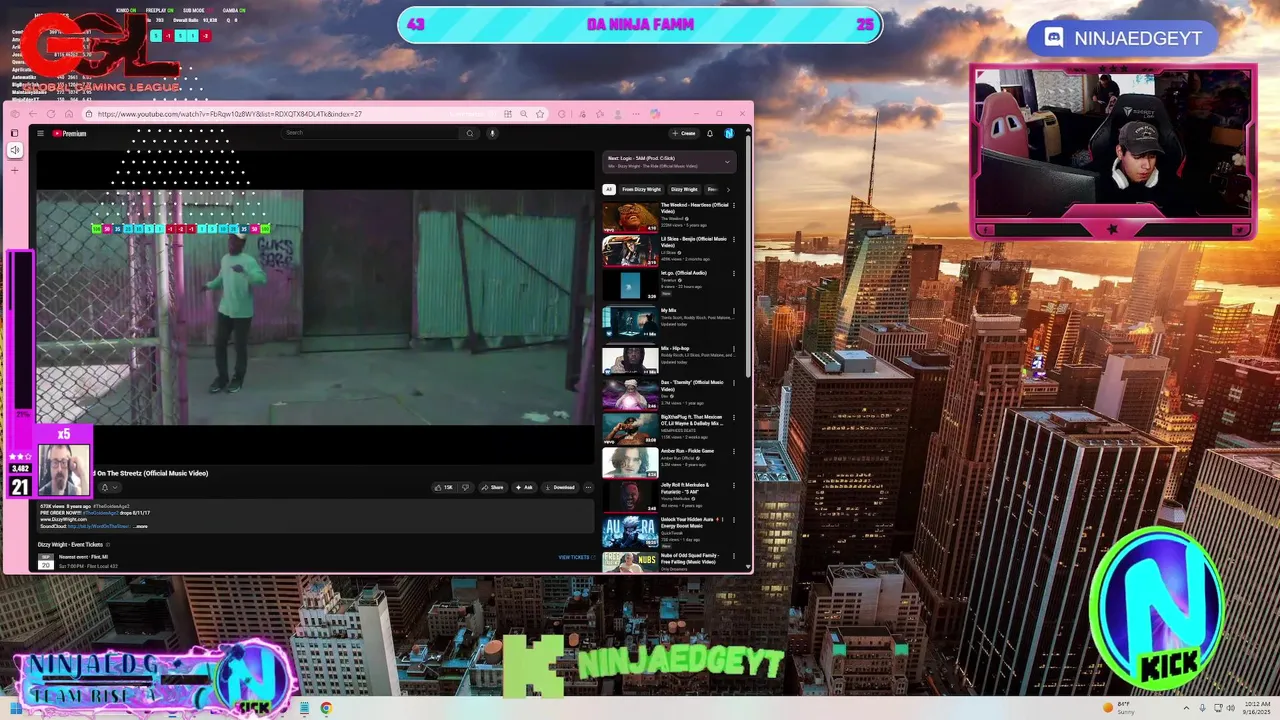Open weather widget in taskbar
Viewport: 1280px width, 720px height.
[1118, 708]
